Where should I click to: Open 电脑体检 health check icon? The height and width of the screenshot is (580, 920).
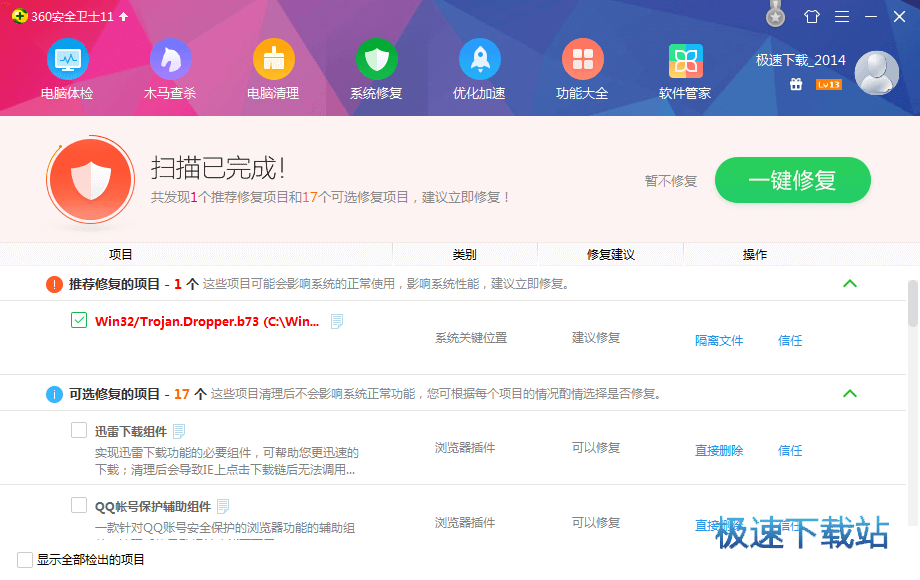coord(67,59)
